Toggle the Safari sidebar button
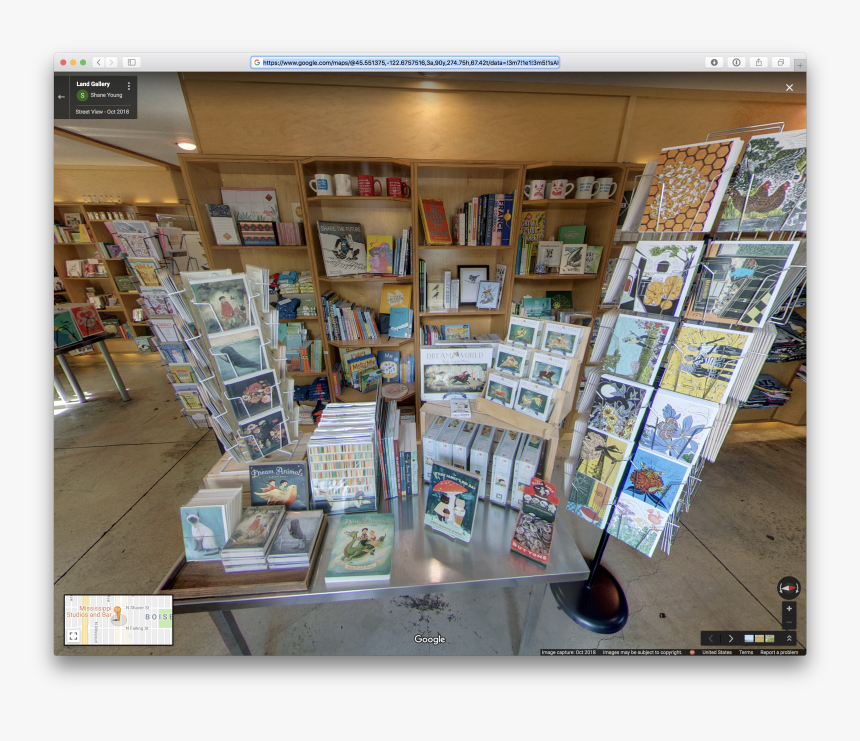The height and width of the screenshot is (741, 860). point(131,62)
